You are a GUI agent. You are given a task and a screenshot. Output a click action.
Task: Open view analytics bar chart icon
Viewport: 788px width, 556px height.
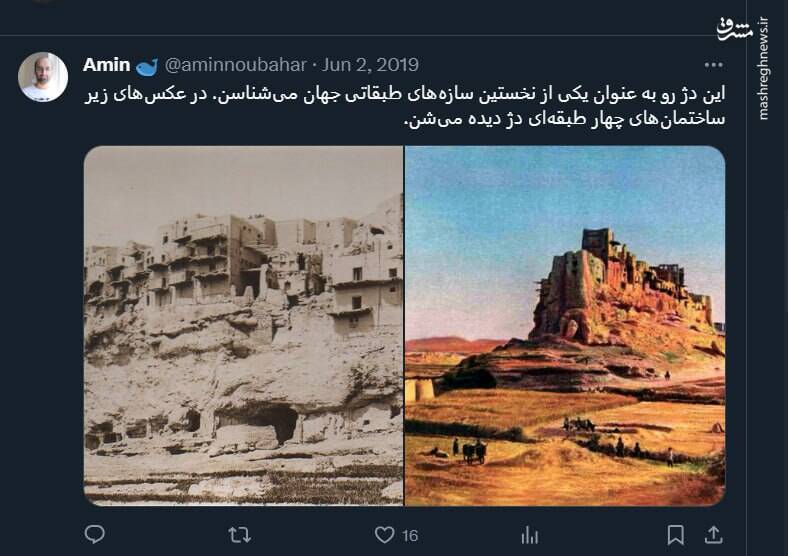click(530, 535)
